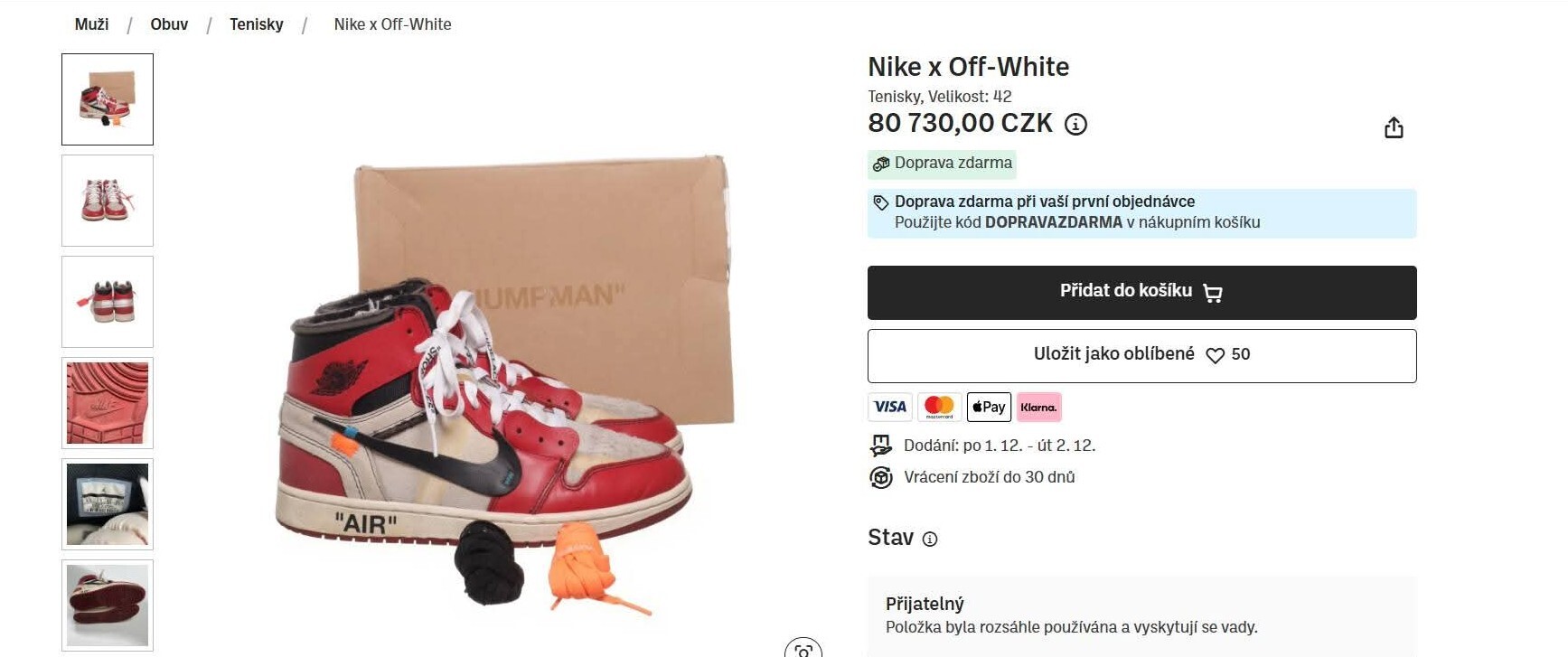Screen dimensions: 1568x657
Task: Navigate to Tenisky breadcrumb
Action: click(x=256, y=24)
